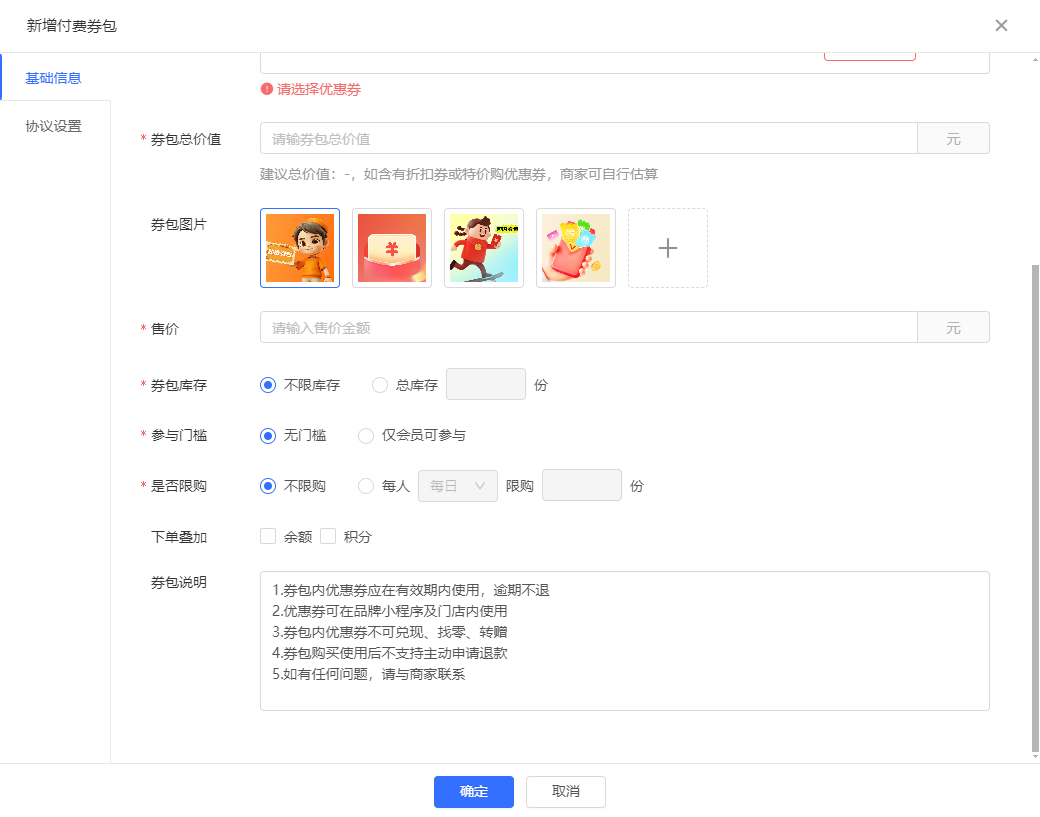Select the hand holding coupons image
Viewport: 1040px width, 817px height.
(x=576, y=248)
